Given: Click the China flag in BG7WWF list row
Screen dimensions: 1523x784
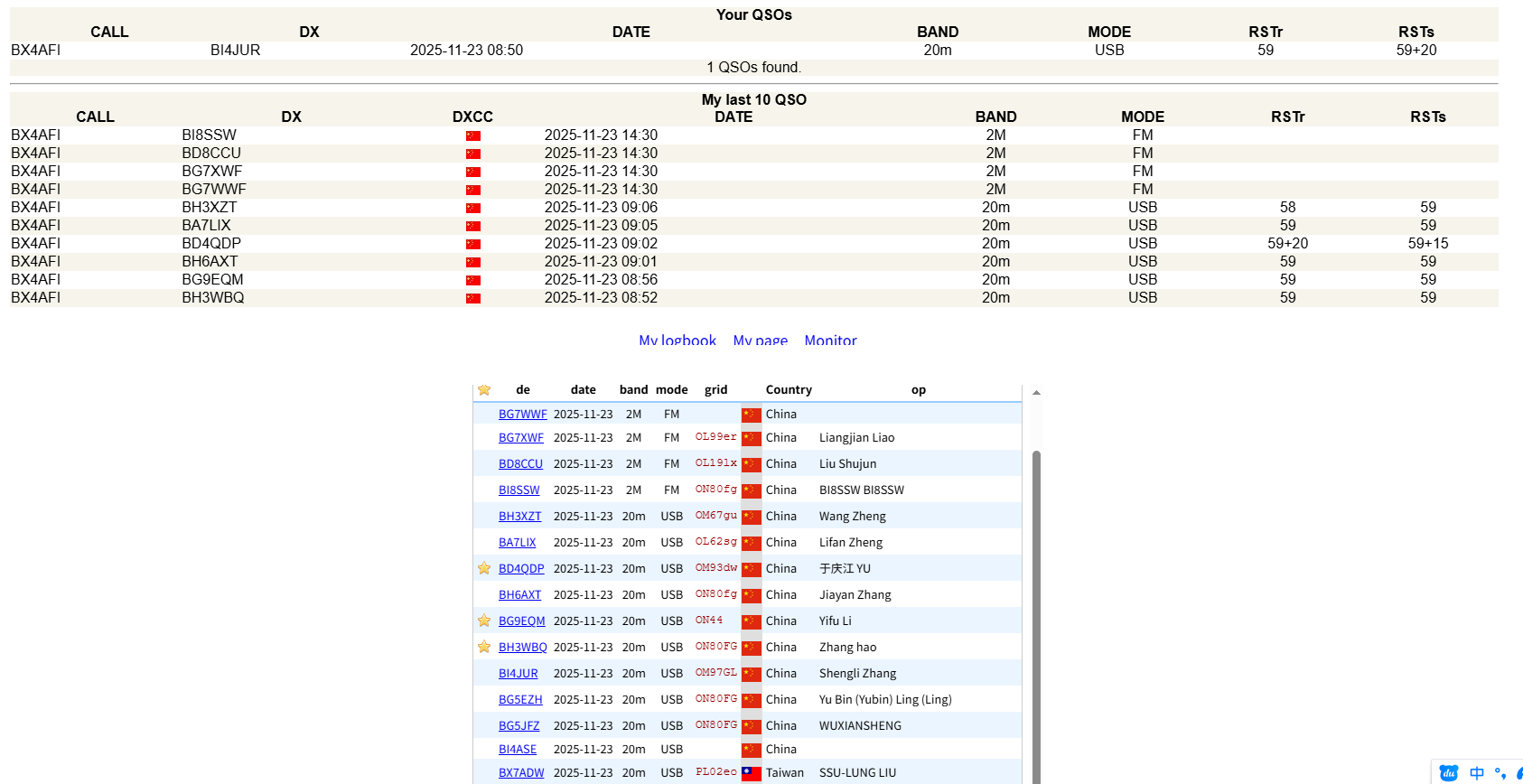Looking at the screenshot, I should [751, 415].
